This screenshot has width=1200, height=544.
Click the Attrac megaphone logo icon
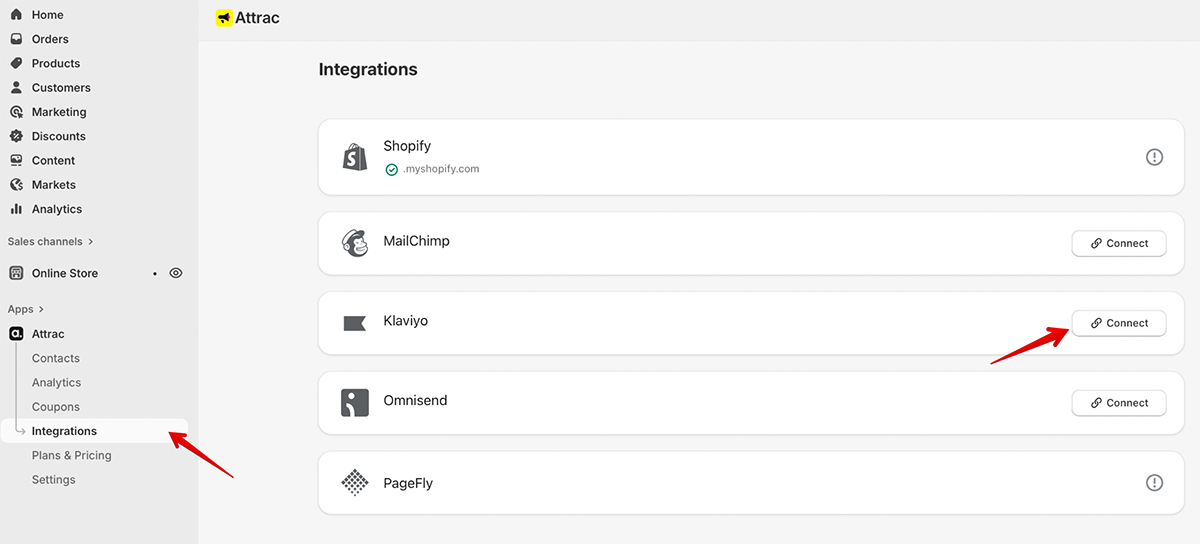tap(224, 18)
